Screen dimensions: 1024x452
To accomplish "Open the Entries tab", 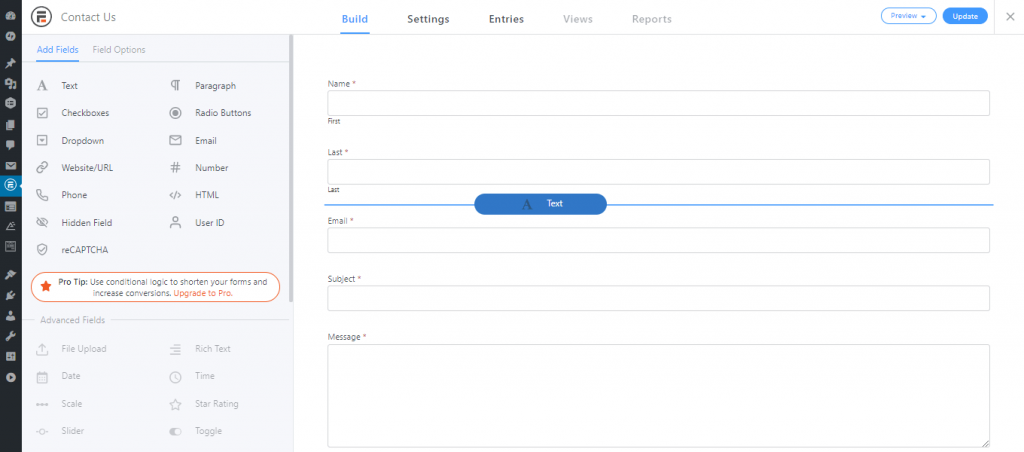I will tap(506, 19).
